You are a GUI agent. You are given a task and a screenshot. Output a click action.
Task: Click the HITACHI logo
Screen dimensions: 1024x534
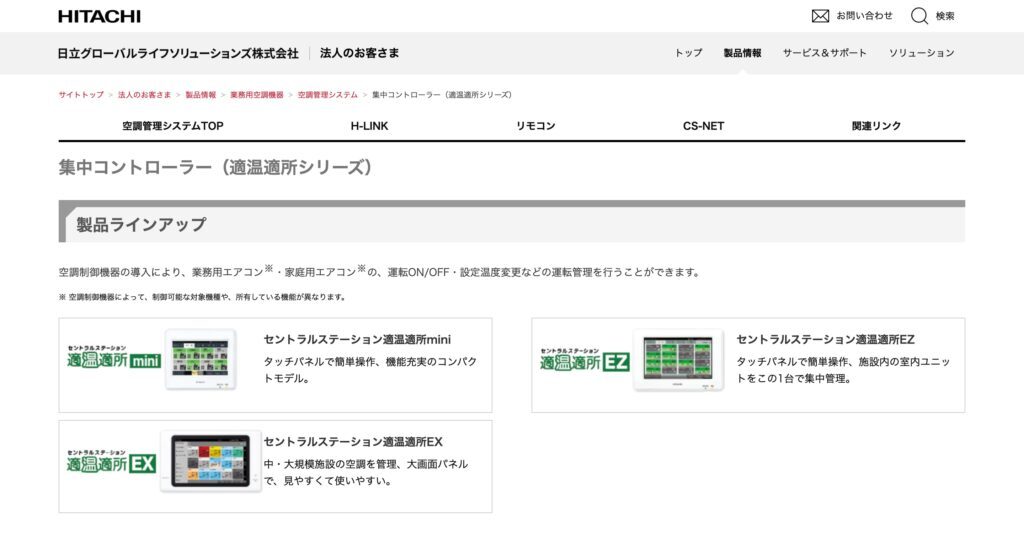coord(99,16)
